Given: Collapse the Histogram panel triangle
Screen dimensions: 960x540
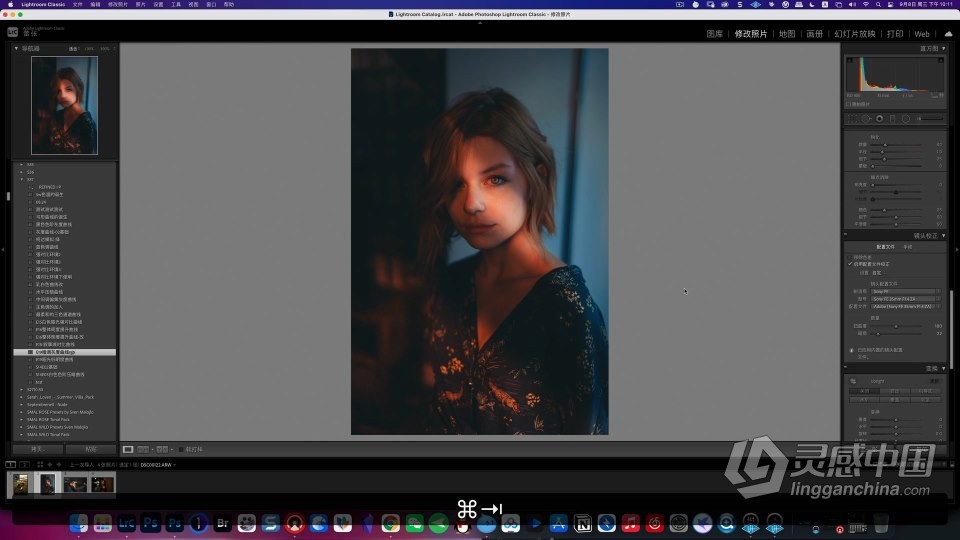Looking at the screenshot, I should point(943,48).
